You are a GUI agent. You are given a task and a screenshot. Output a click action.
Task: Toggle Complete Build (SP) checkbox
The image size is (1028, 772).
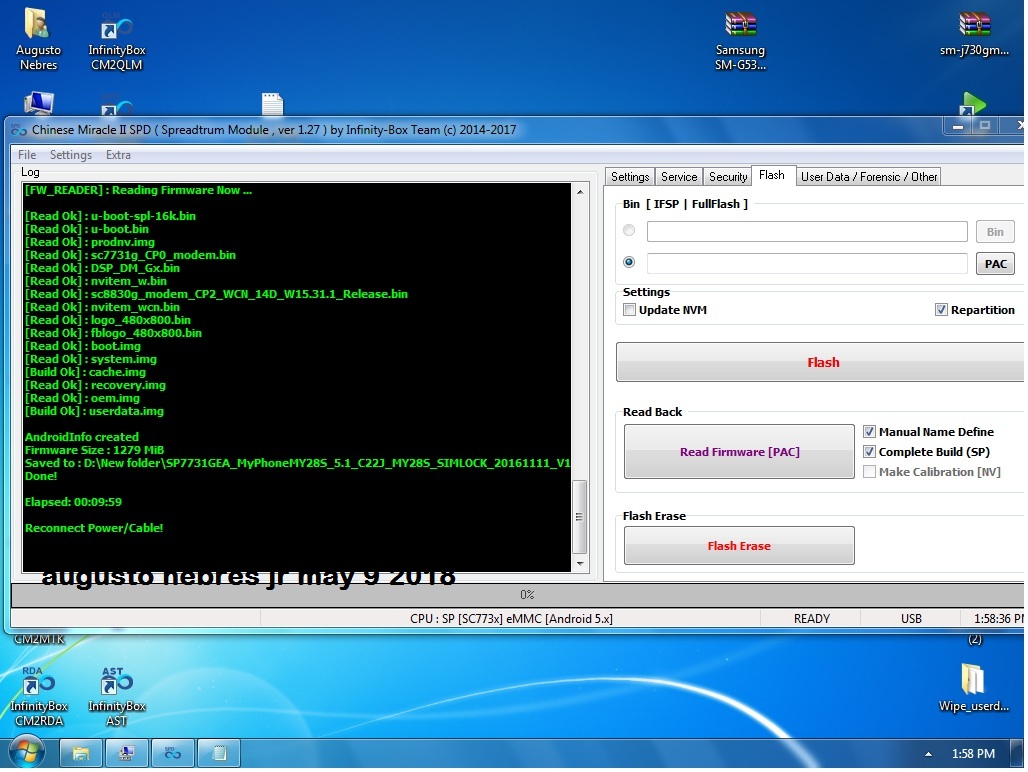[x=869, y=451]
